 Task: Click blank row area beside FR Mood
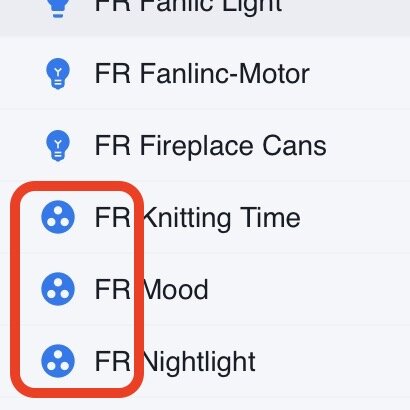(308, 289)
